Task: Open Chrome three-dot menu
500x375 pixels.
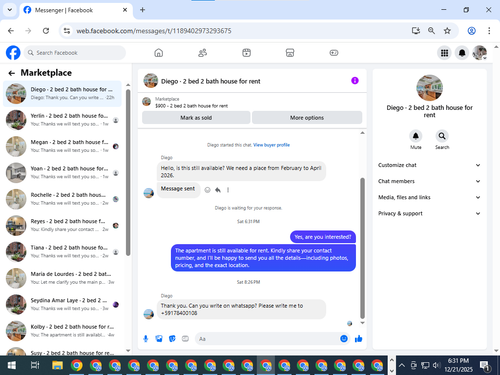Action: 489,31
